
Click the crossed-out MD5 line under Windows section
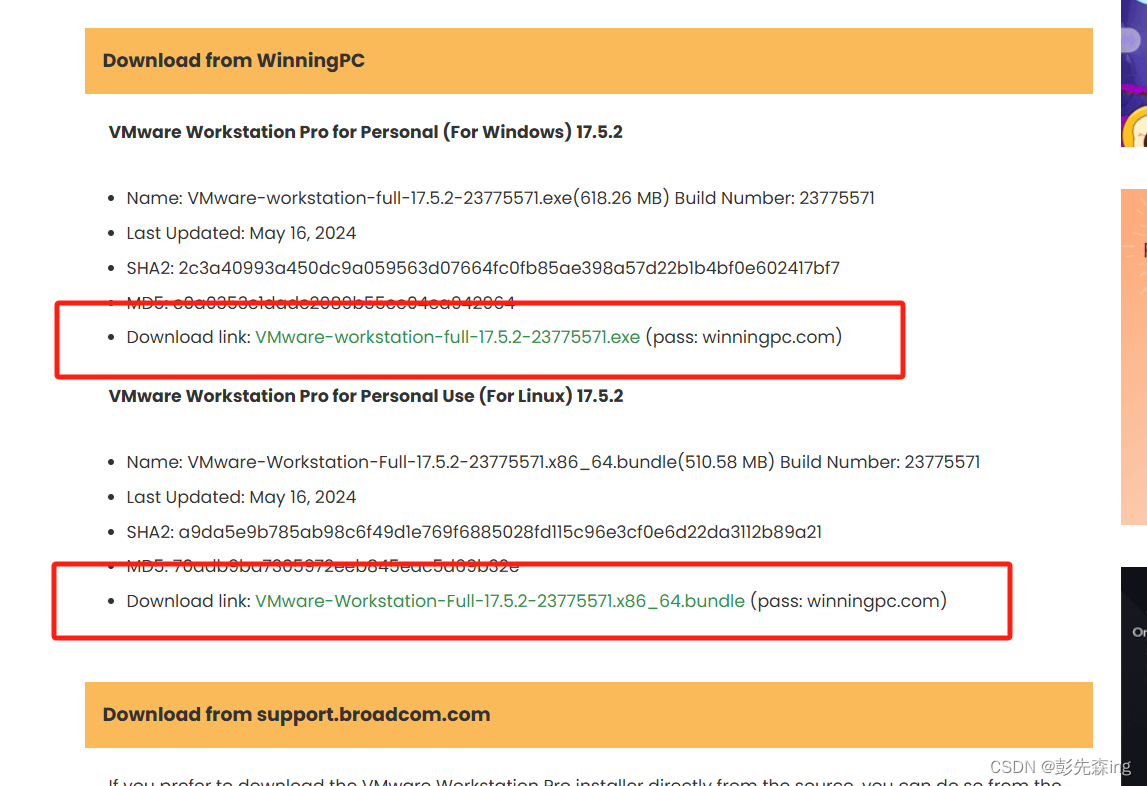320,302
